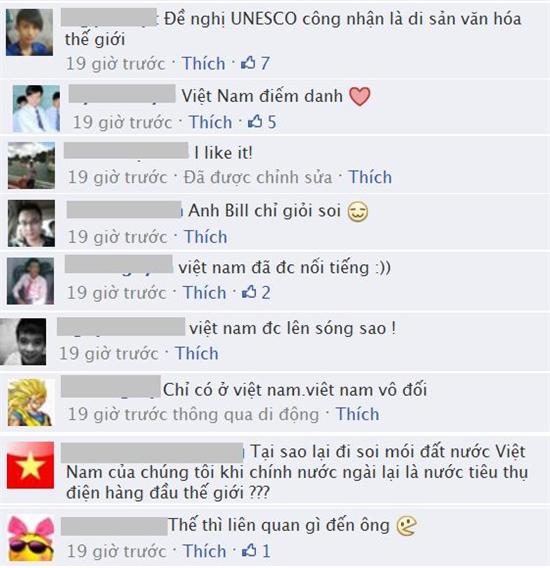This screenshot has height=568, width=550.
Task: Like the UNESCO comment via Thích
Action: tap(204, 63)
